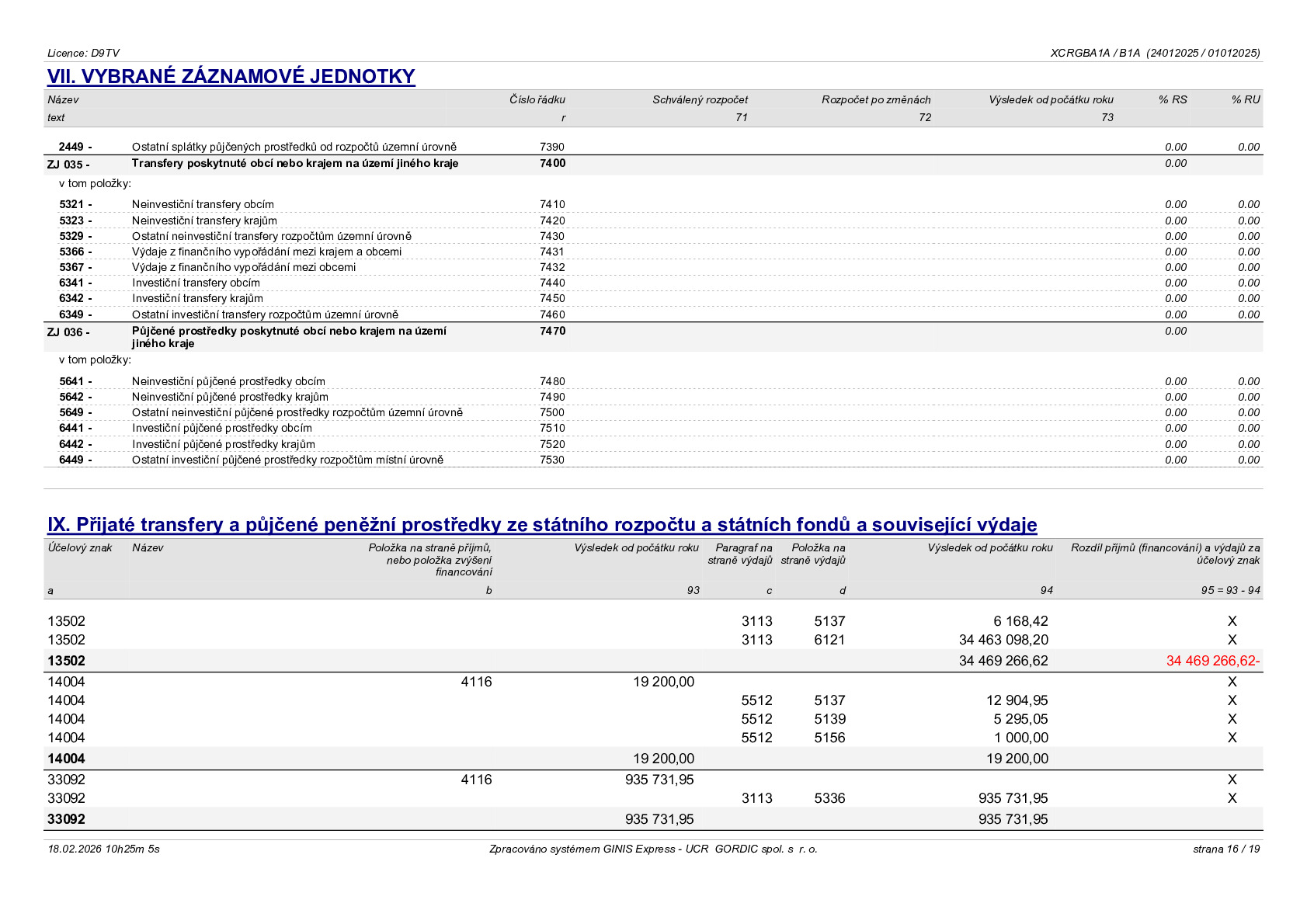Click the 935 731,95 value beside položka 4116
This screenshot has width=1307, height=924.
659,780
